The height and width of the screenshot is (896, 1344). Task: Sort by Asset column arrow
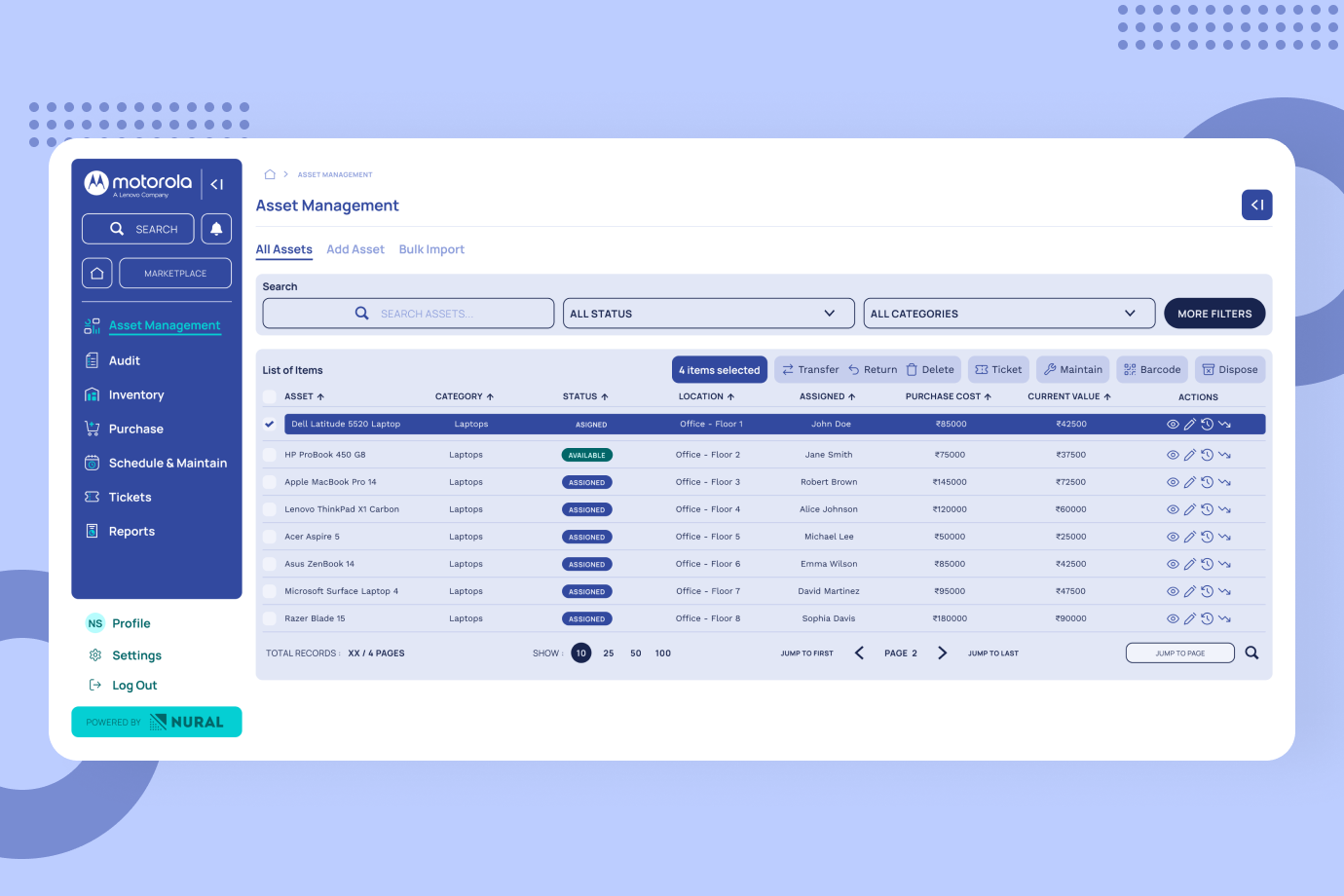(x=320, y=396)
